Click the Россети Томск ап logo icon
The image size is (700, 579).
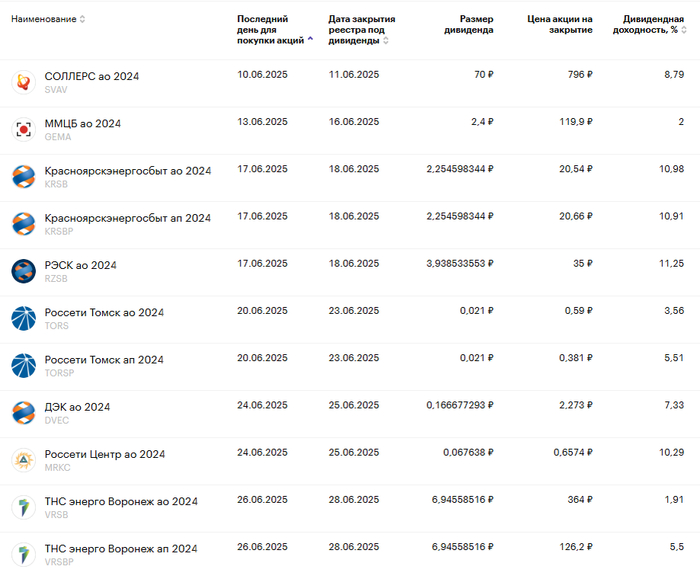click(23, 365)
